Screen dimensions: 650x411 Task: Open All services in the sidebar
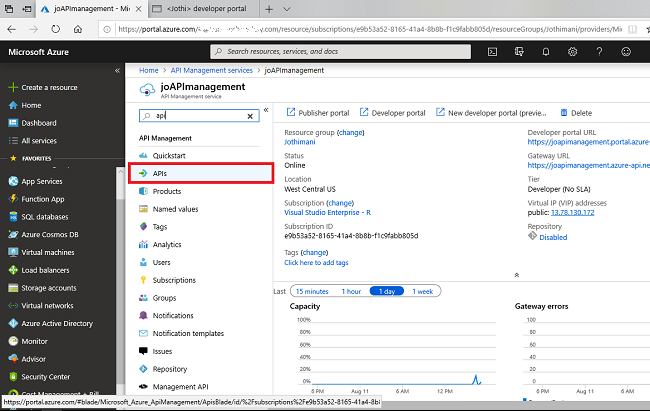(32, 141)
